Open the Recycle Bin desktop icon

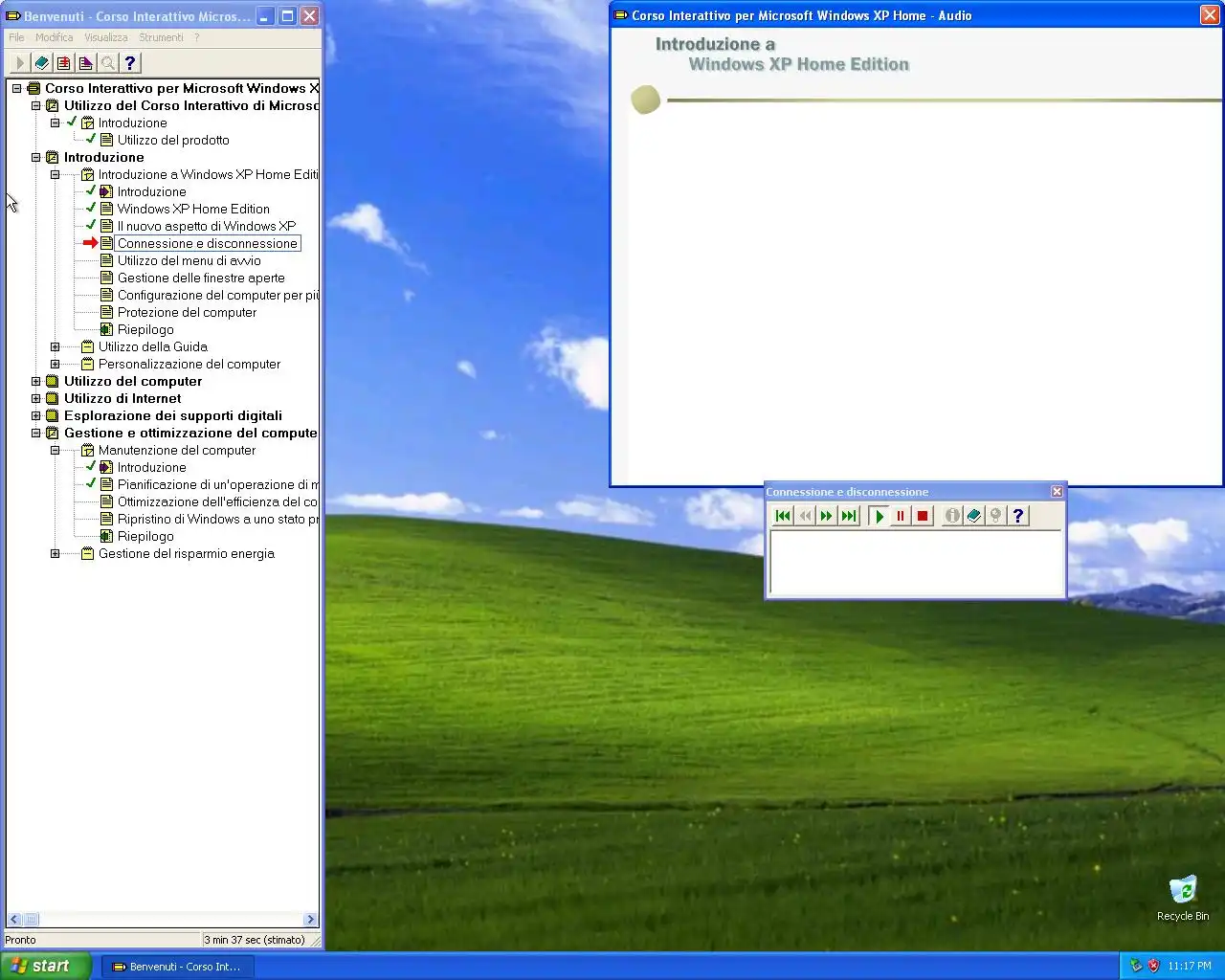click(1183, 898)
